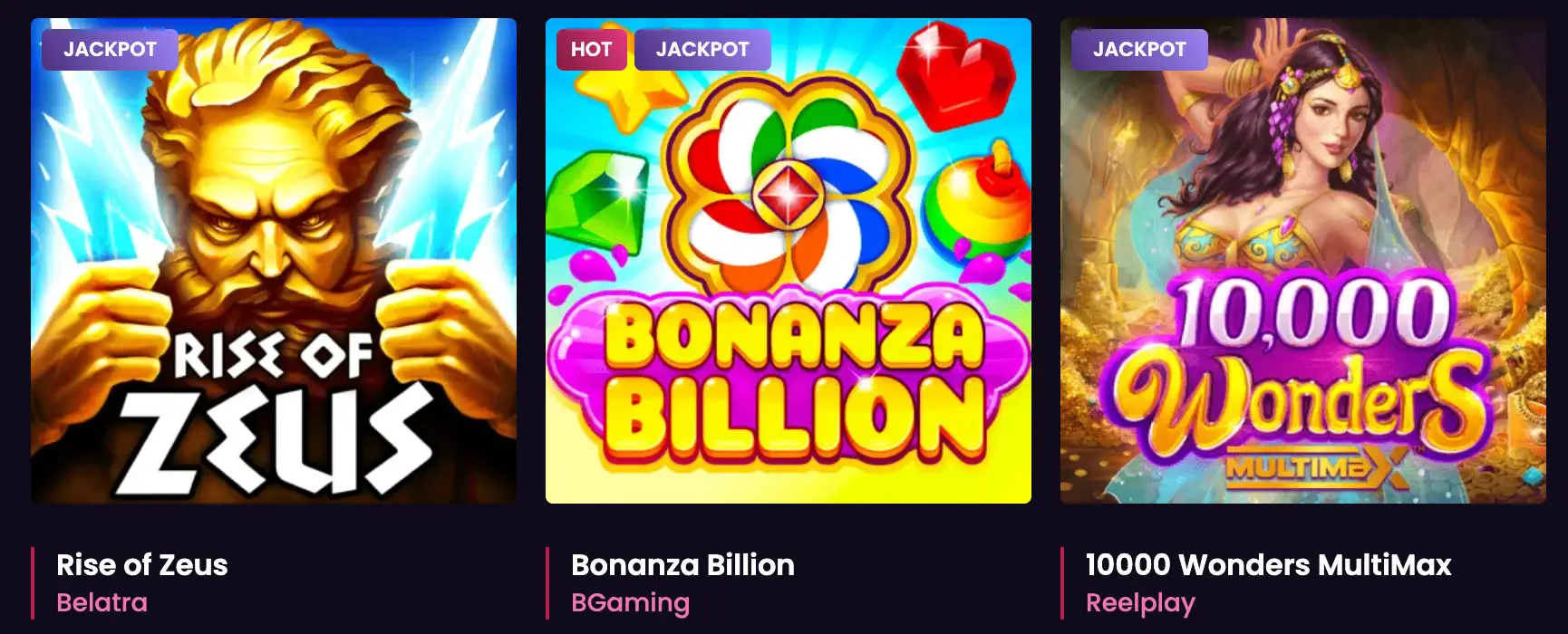
Task: Click the JACKPOT badge on Bonanza Billion
Action: [703, 50]
